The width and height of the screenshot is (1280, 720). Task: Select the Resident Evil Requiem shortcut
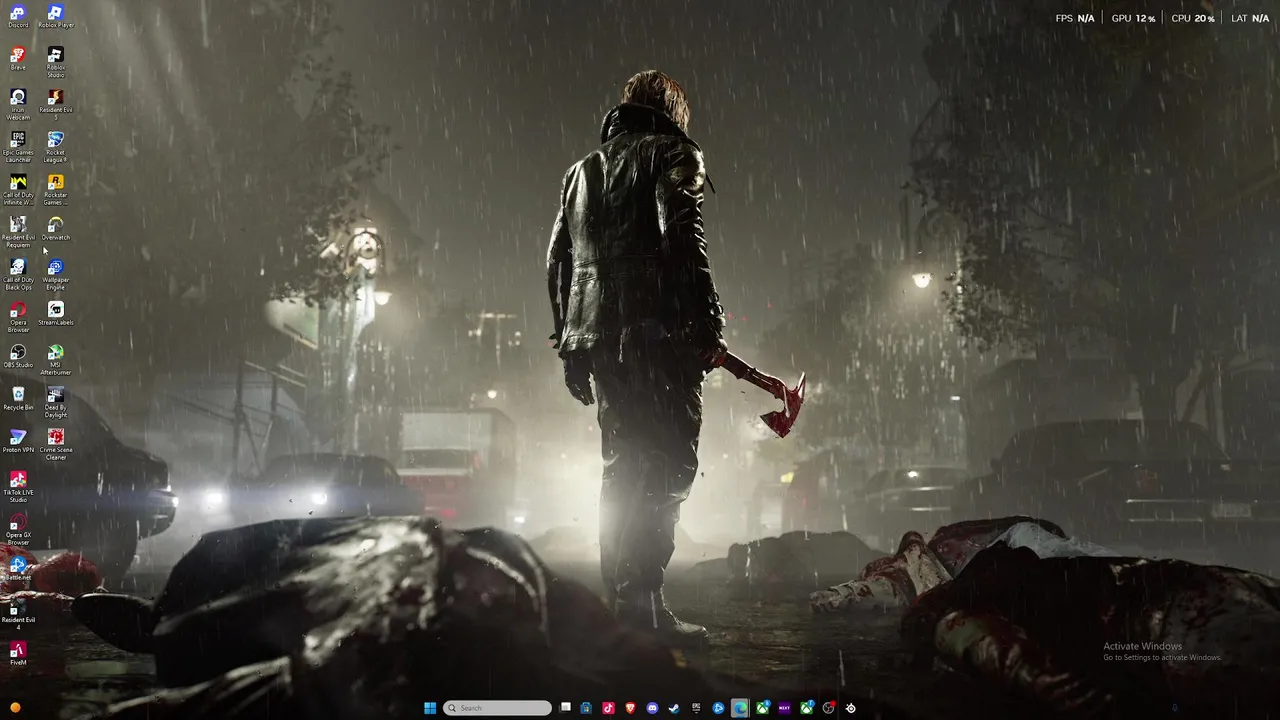pyautogui.click(x=18, y=232)
